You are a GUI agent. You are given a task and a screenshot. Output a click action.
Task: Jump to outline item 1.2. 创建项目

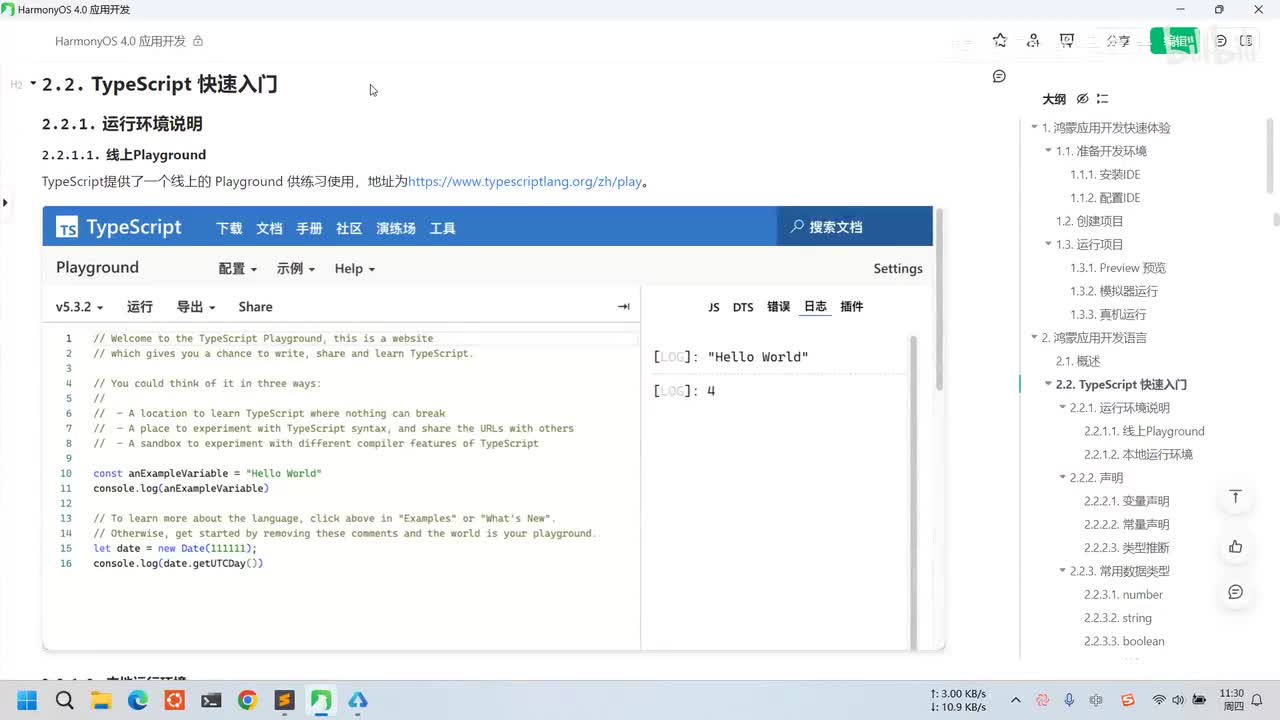point(1090,221)
